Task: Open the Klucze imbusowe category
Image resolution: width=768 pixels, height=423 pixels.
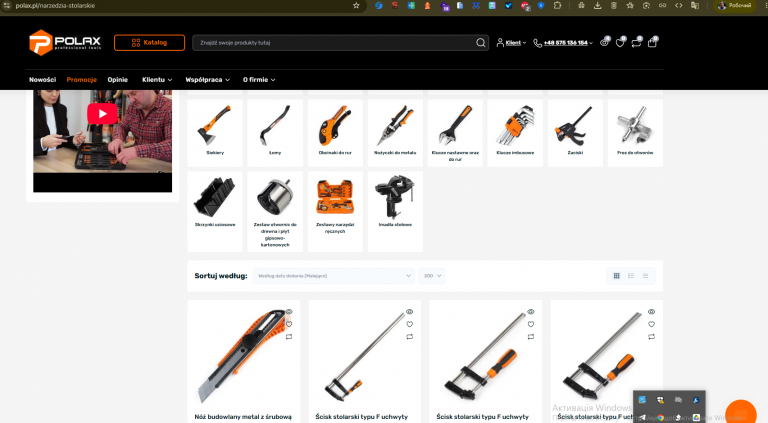Action: 515,133
